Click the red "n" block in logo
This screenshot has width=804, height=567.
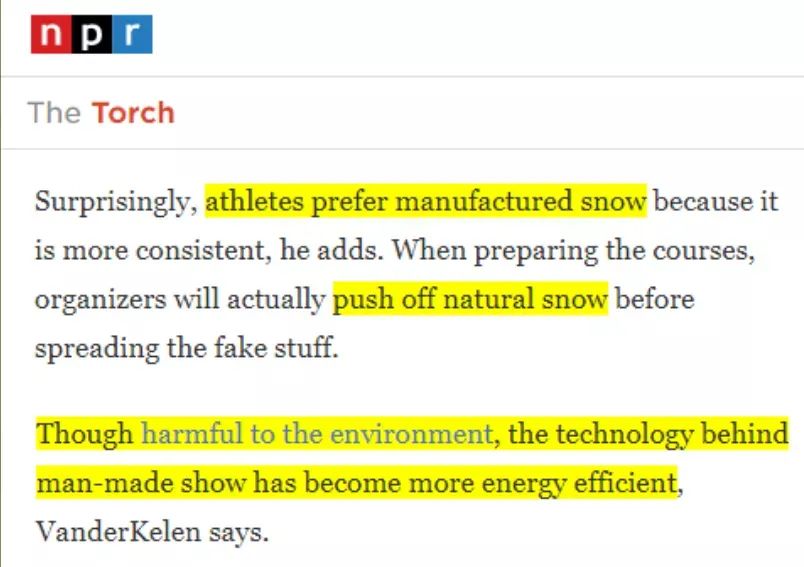[50, 35]
